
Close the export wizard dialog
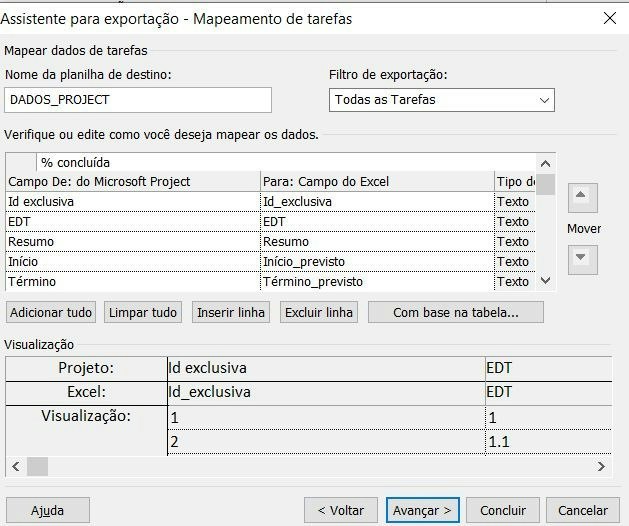(x=610, y=18)
